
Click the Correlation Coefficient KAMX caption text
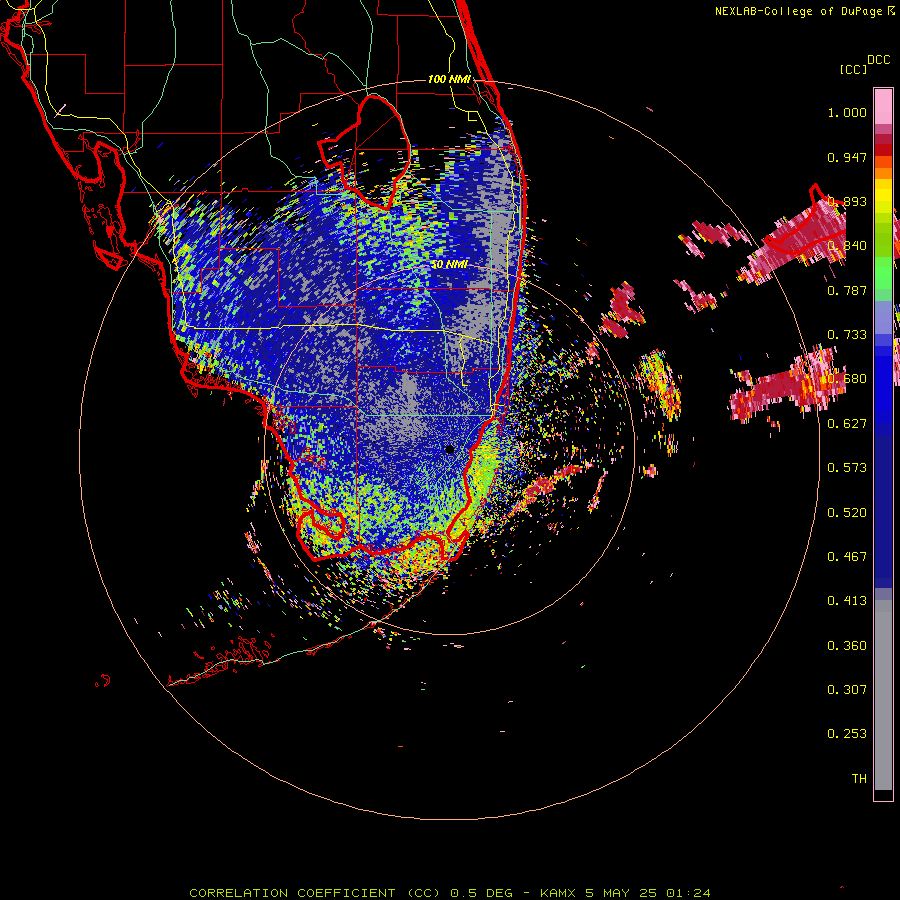[x=450, y=893]
